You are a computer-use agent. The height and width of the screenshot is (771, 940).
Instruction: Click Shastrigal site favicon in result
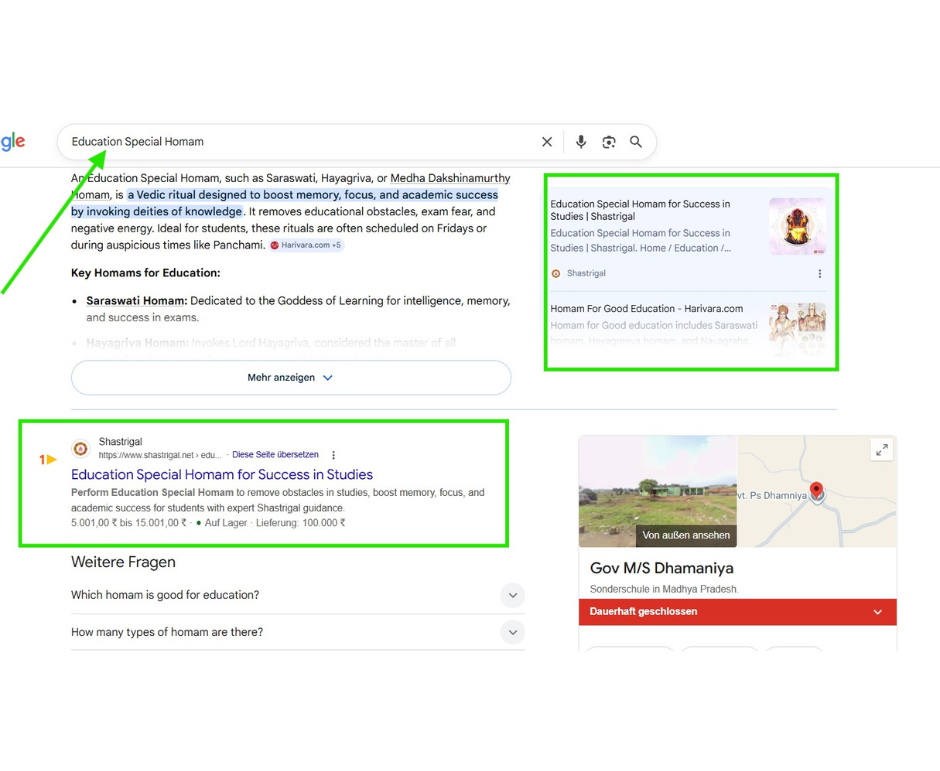(x=81, y=448)
